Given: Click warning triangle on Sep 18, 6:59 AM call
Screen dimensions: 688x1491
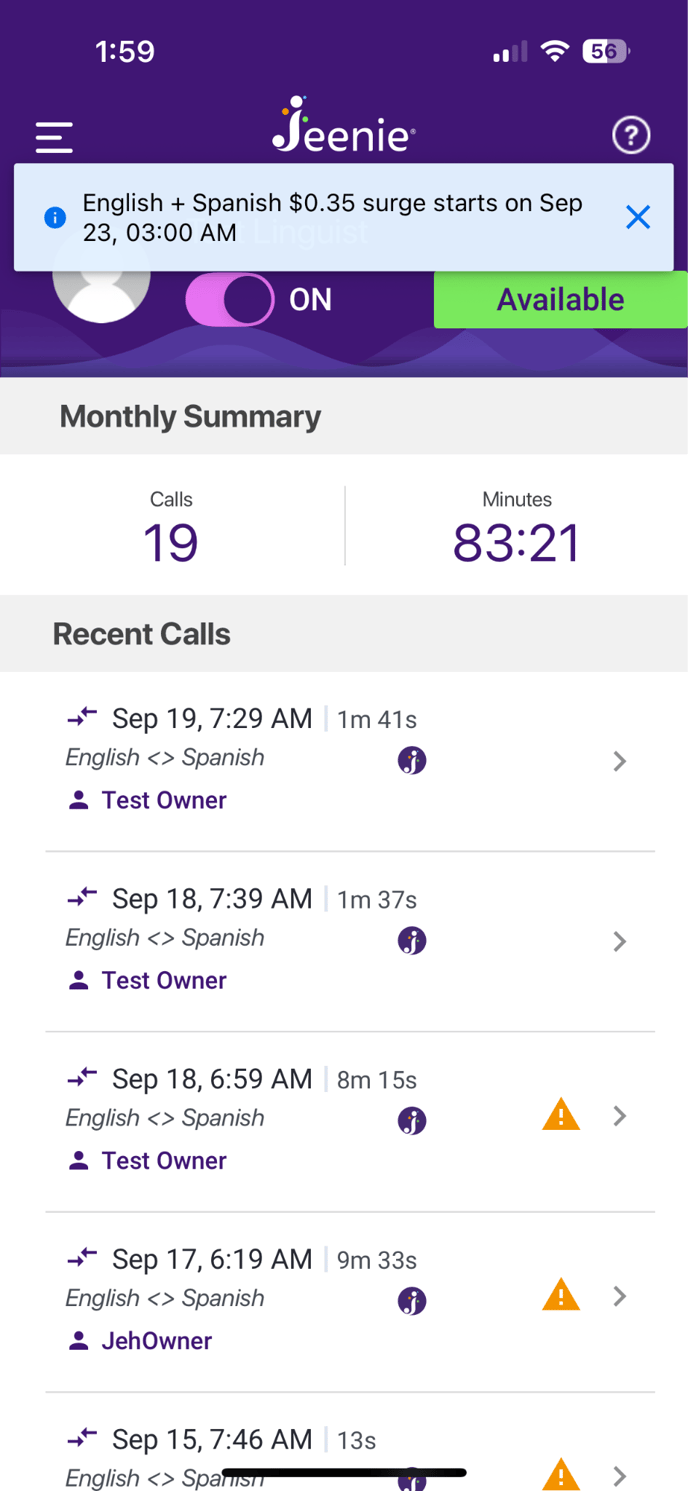Looking at the screenshot, I should coord(561,1114).
